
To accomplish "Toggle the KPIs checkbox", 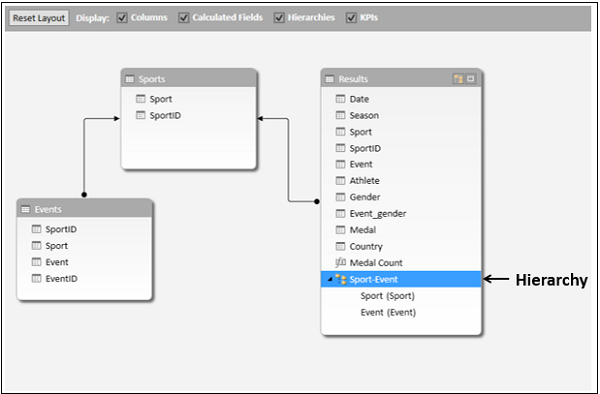I will 351,18.
